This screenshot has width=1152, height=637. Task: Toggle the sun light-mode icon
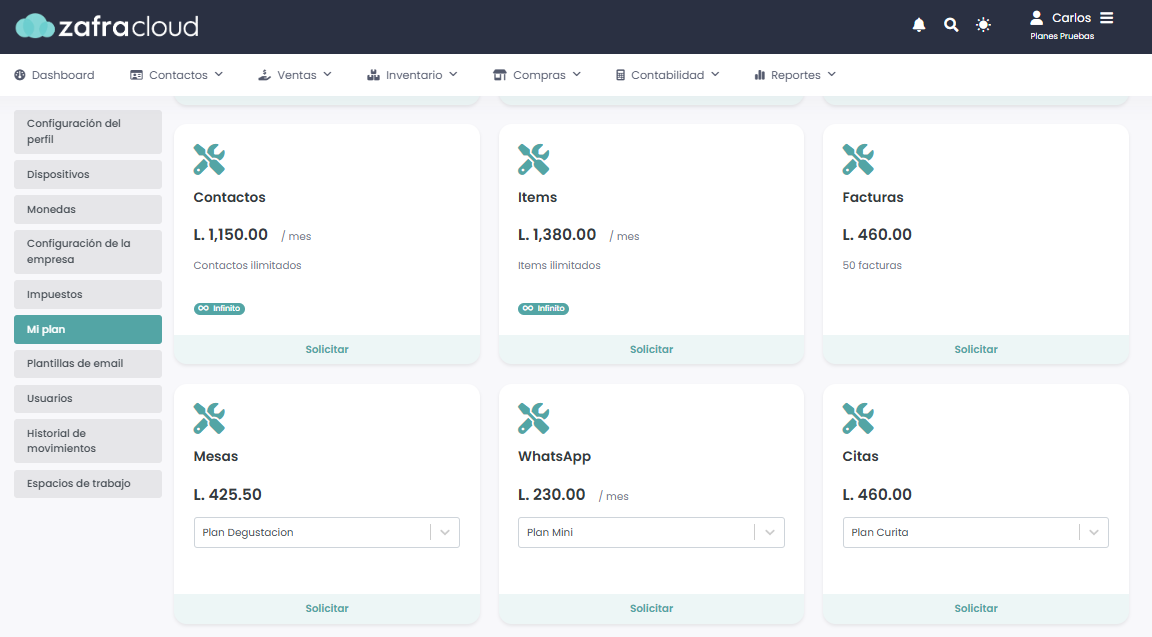983,25
